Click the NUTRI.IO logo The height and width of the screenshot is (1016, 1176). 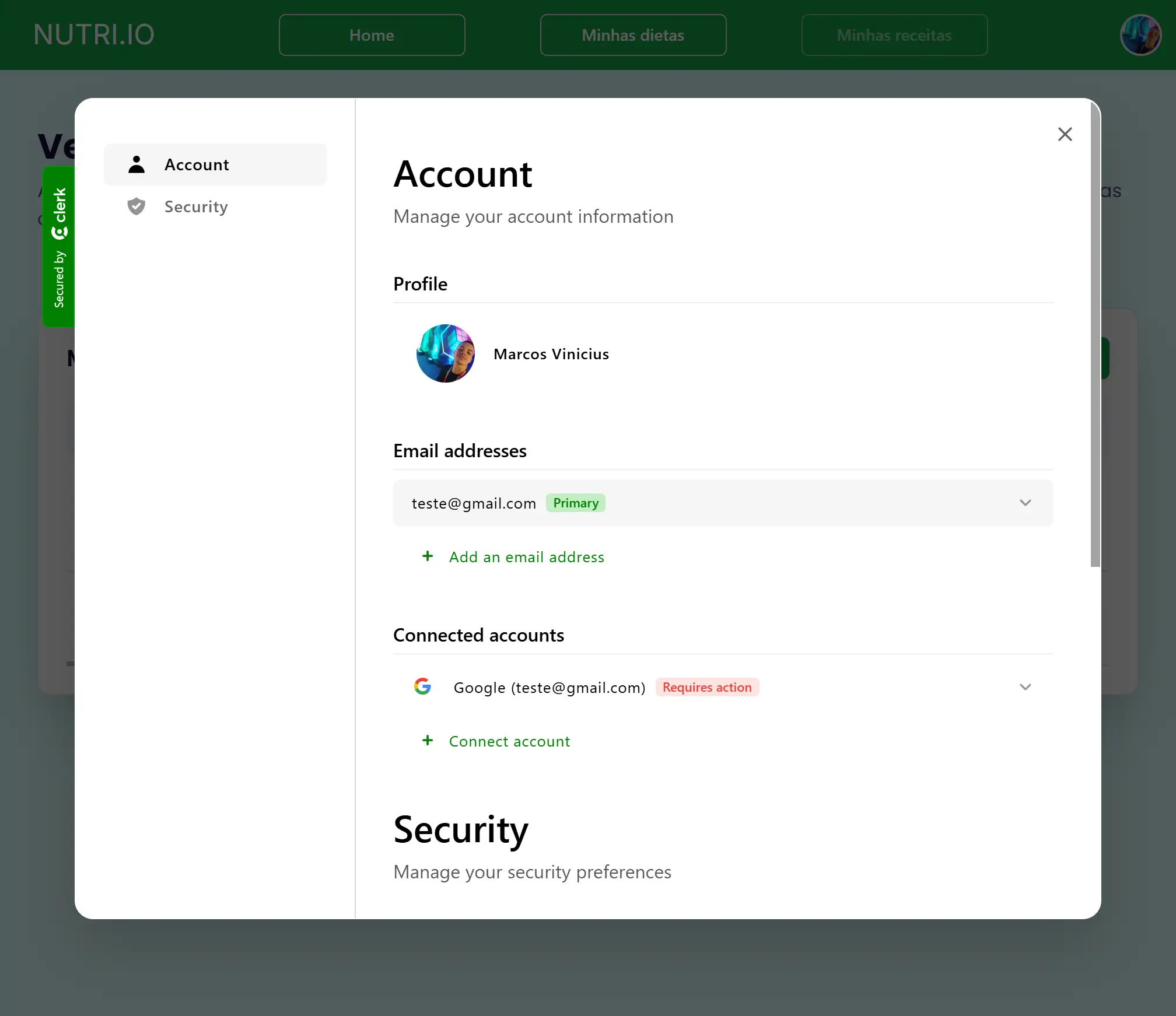(94, 35)
